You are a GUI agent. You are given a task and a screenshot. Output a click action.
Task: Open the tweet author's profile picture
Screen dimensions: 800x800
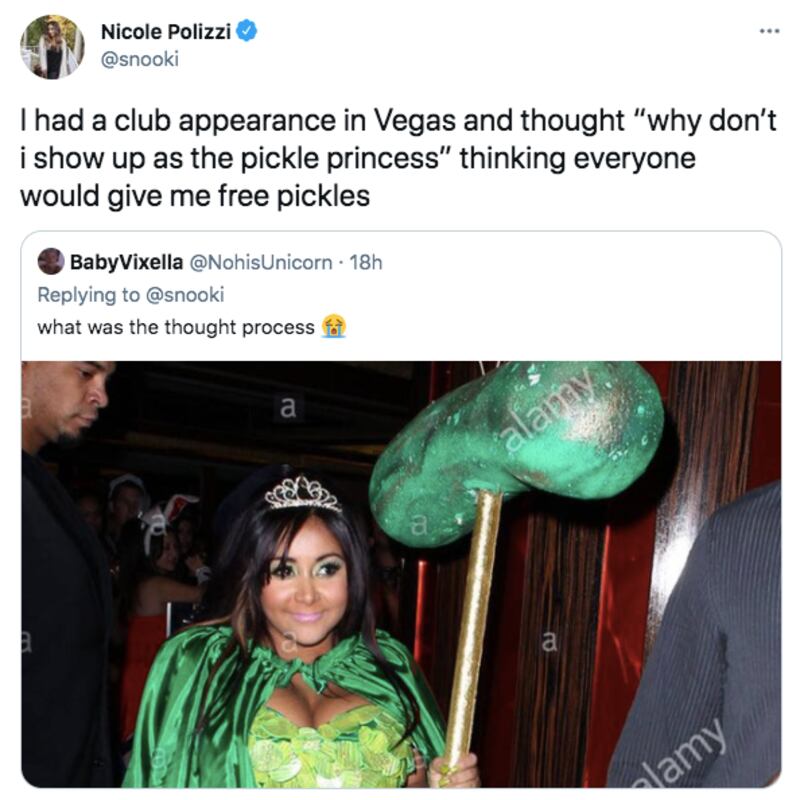52,46
